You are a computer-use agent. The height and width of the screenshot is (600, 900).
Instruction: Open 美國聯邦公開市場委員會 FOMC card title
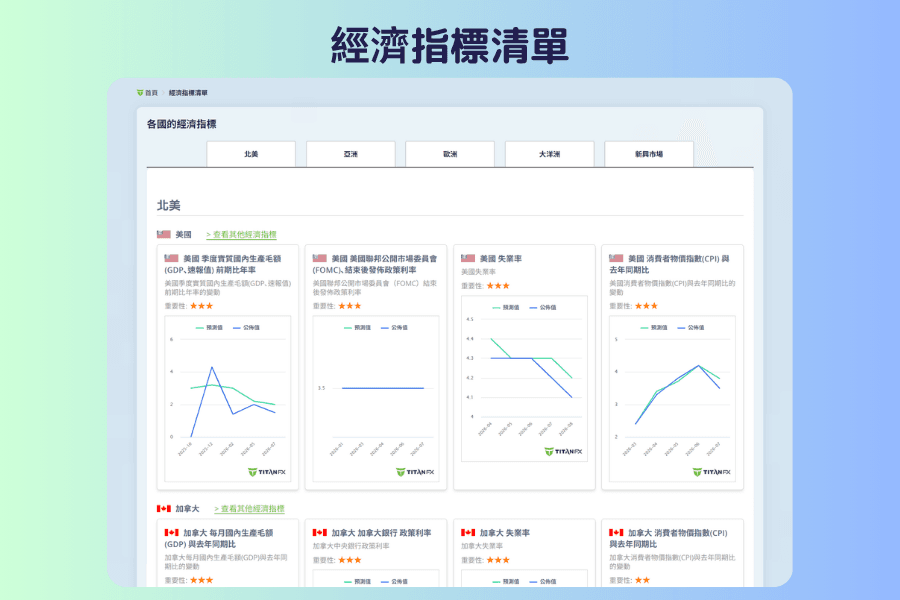[375, 264]
